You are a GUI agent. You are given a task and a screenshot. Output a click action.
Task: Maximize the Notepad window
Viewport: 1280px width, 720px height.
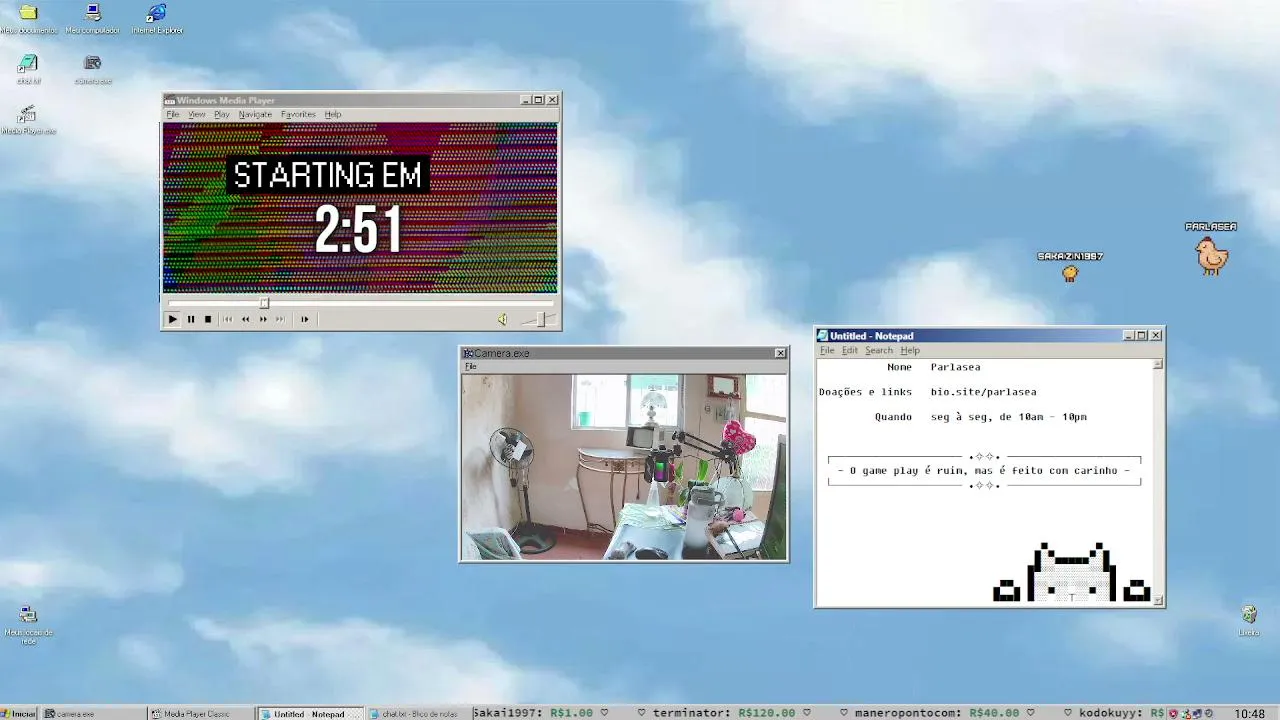(x=1142, y=336)
